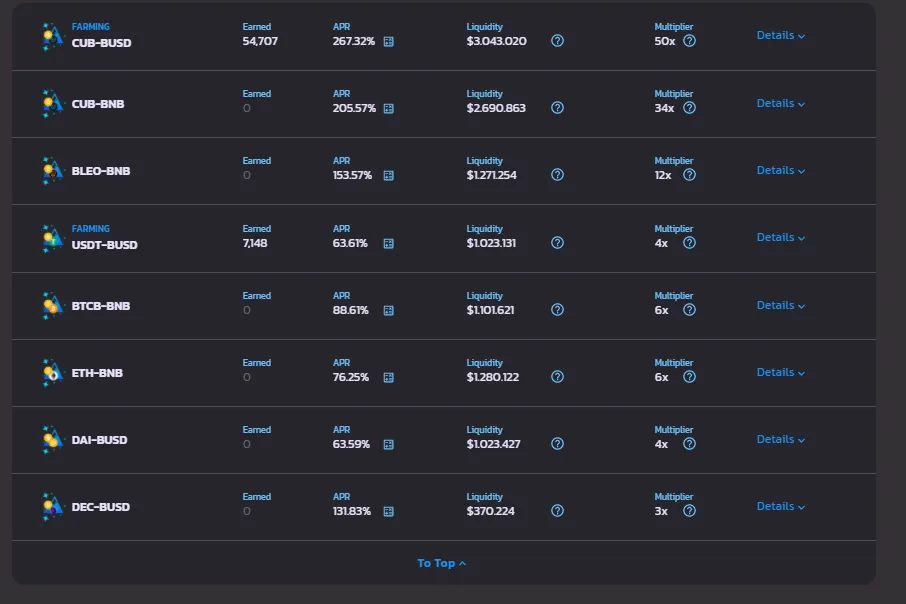Show liquidity help for CUB-BUSD
Image resolution: width=906 pixels, height=604 pixels.
pos(558,41)
